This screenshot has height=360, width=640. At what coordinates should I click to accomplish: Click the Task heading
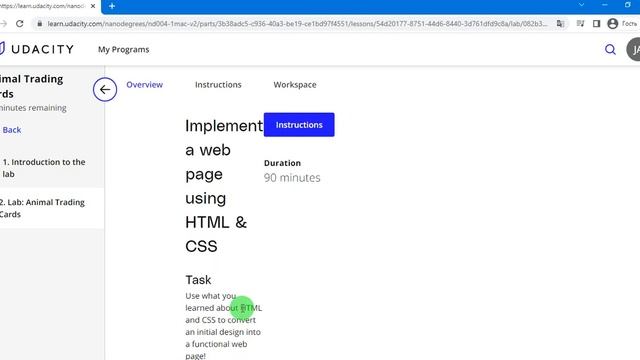(198, 280)
